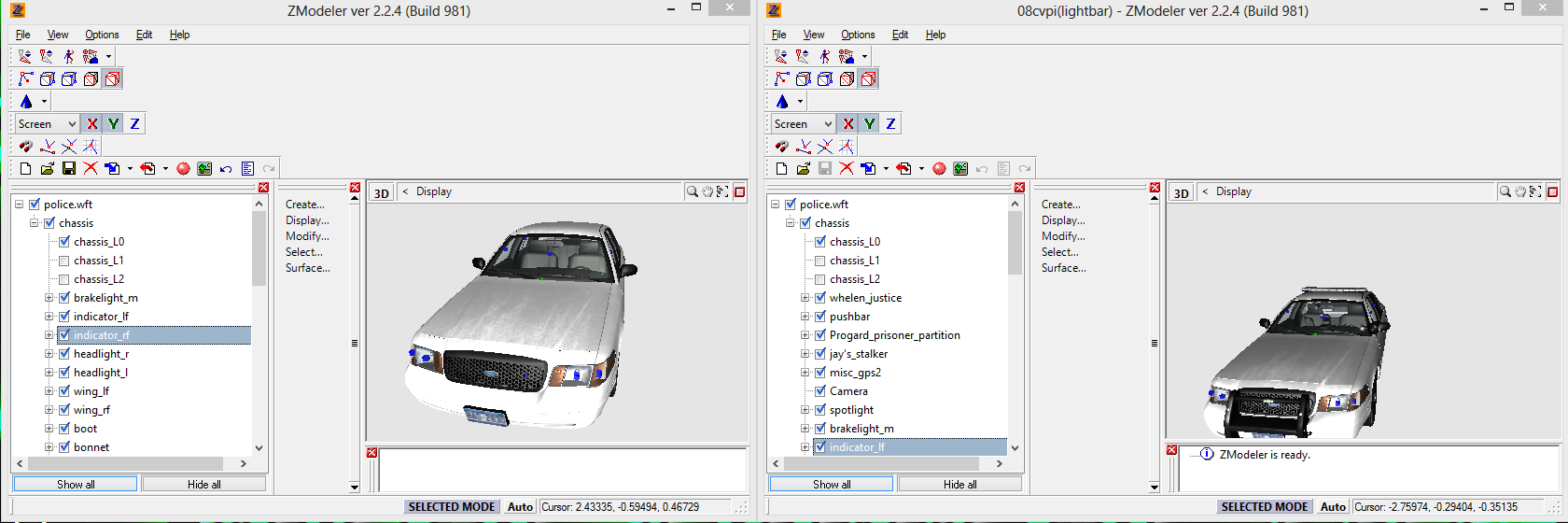Check the chassis_L1 checkbox in left tree

[x=64, y=261]
